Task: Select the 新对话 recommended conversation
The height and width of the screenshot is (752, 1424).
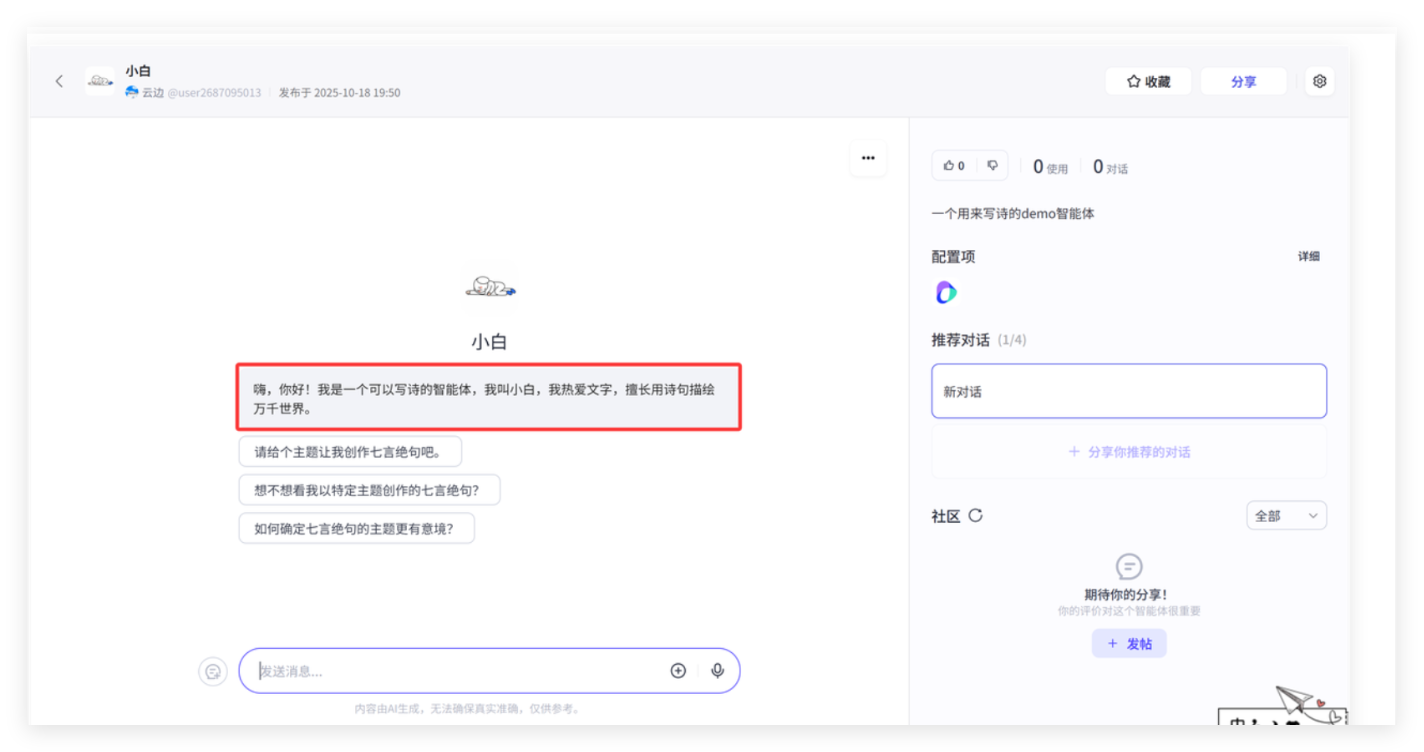Action: pos(1128,391)
